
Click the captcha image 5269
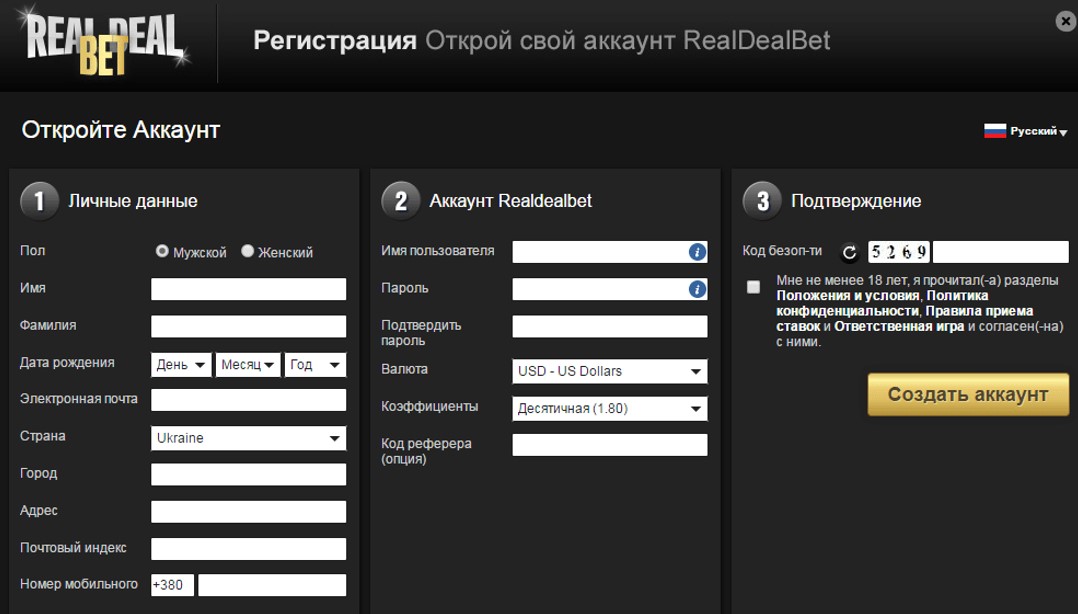(899, 252)
